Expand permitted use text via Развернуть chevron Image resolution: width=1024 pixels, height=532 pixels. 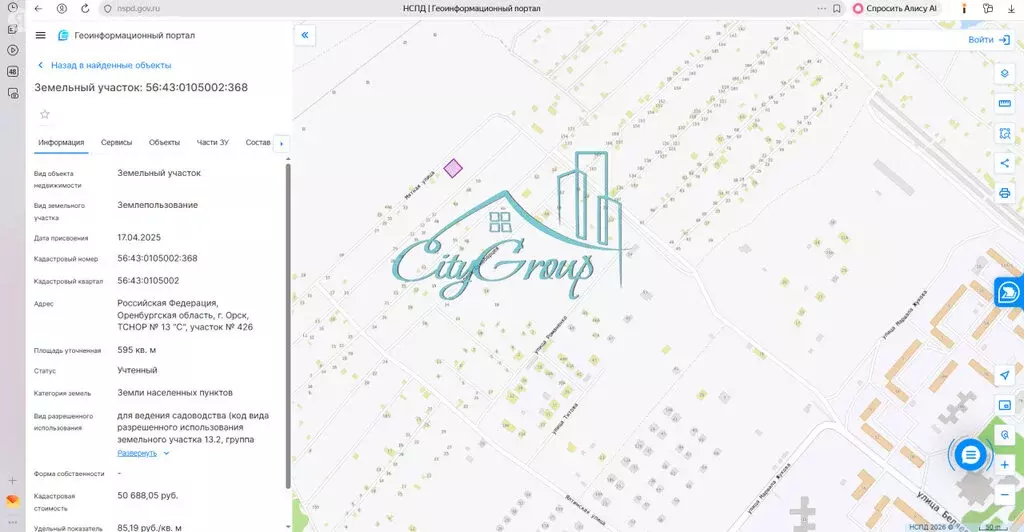pyautogui.click(x=167, y=453)
